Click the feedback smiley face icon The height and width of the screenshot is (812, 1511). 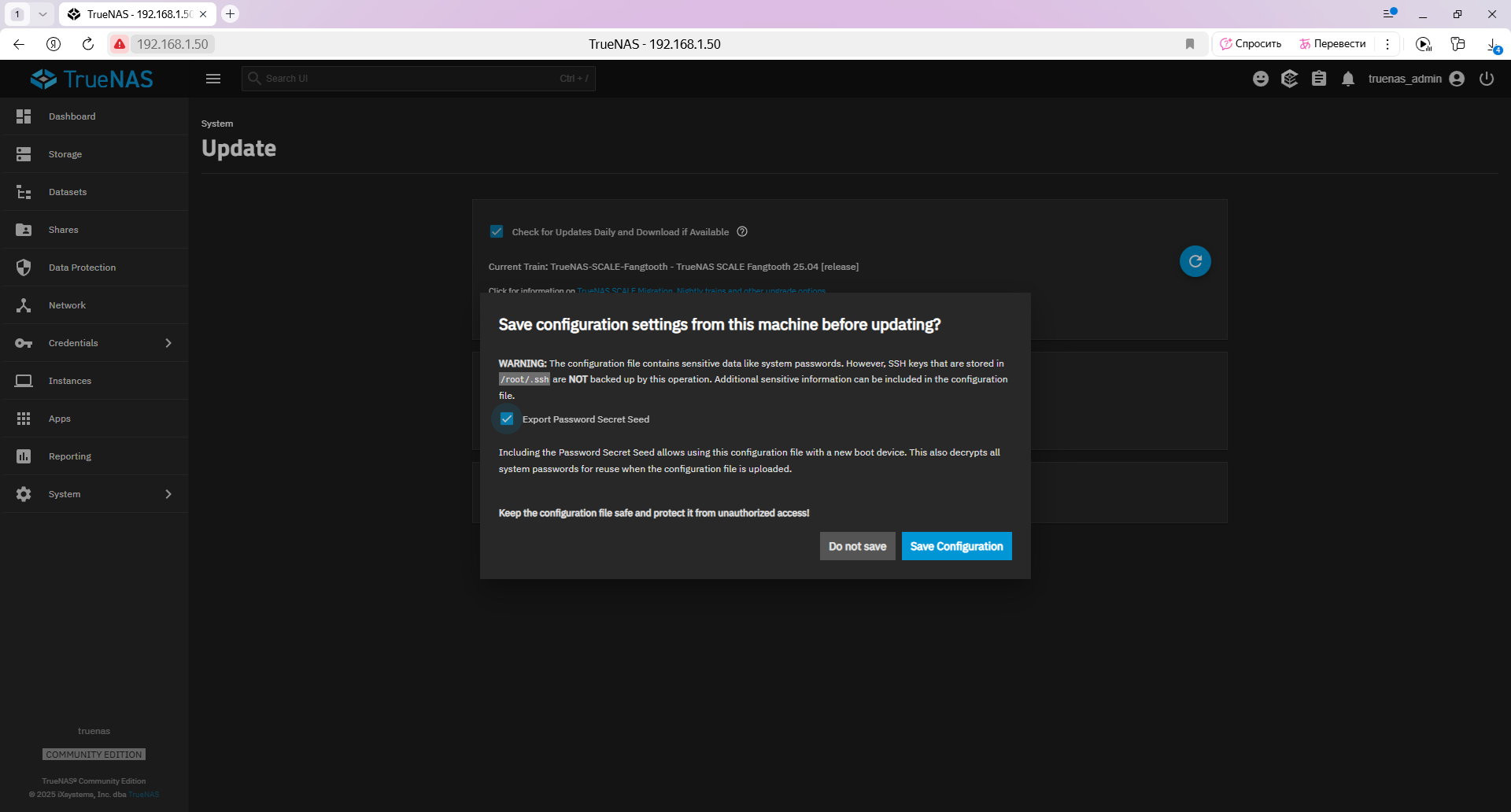(x=1261, y=79)
